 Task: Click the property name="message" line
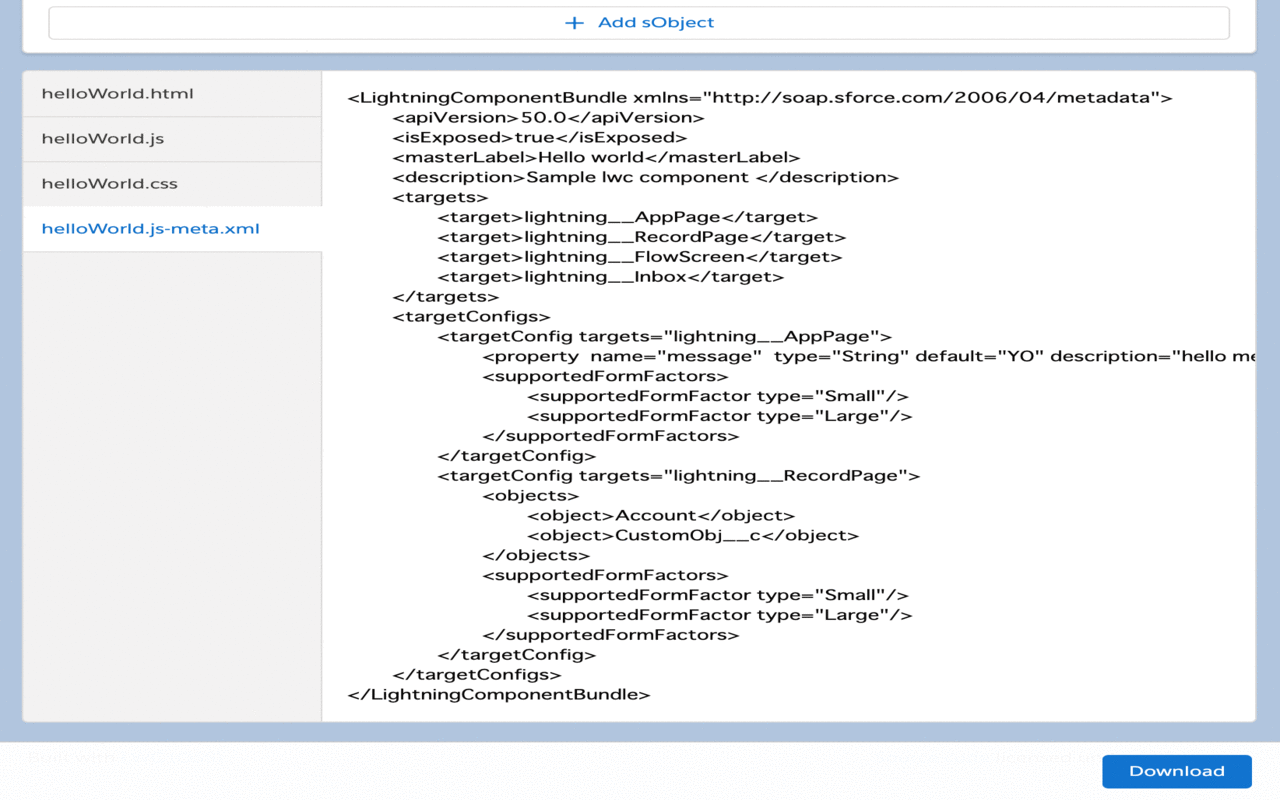[x=867, y=357]
